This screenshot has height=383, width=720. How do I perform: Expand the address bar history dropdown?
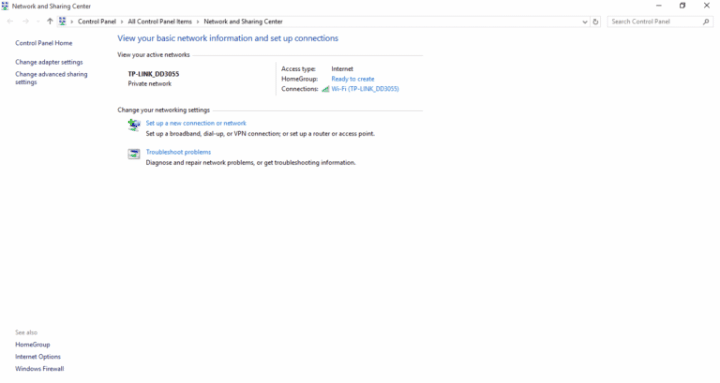[x=585, y=22]
